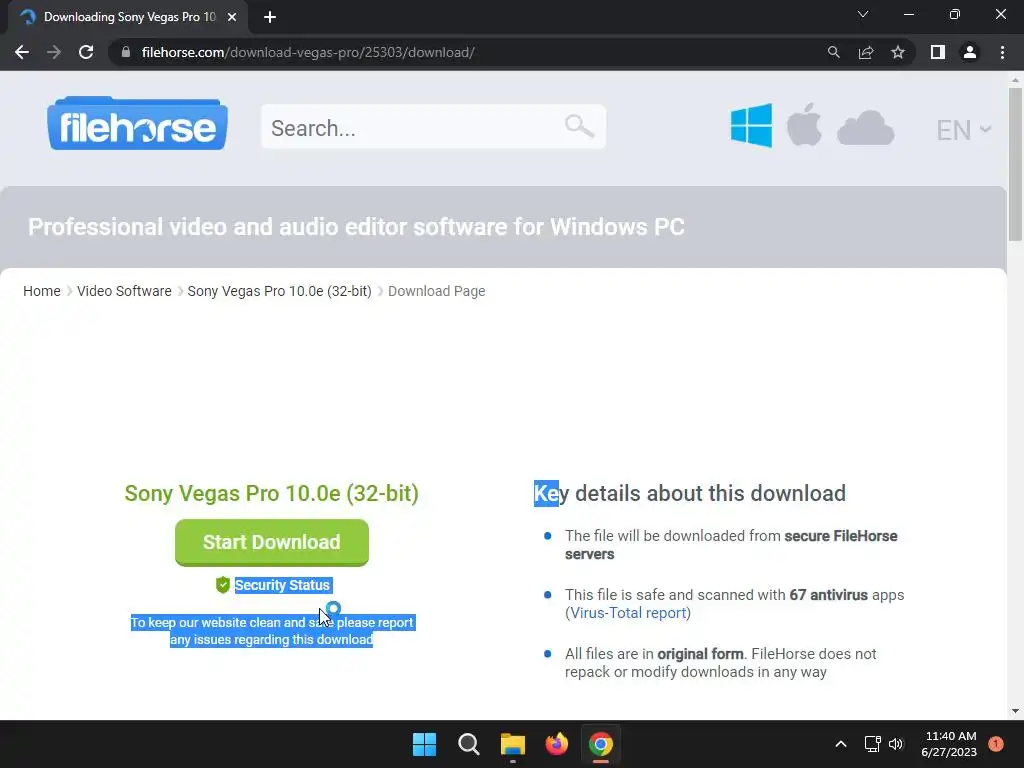1024x768 pixels.
Task: Open the Virus-Total report link
Action: [628, 613]
